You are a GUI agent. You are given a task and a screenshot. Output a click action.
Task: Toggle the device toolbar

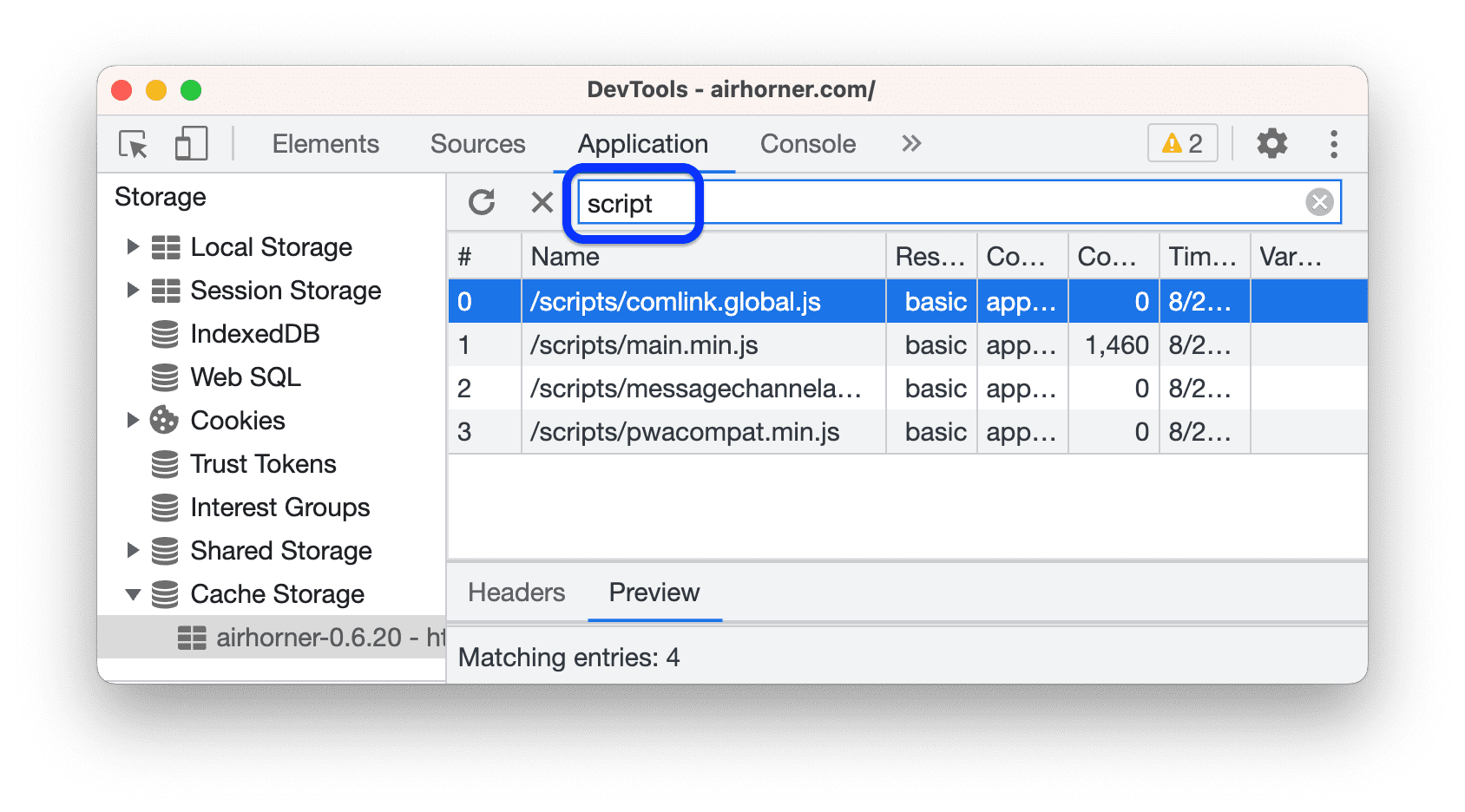point(190,144)
